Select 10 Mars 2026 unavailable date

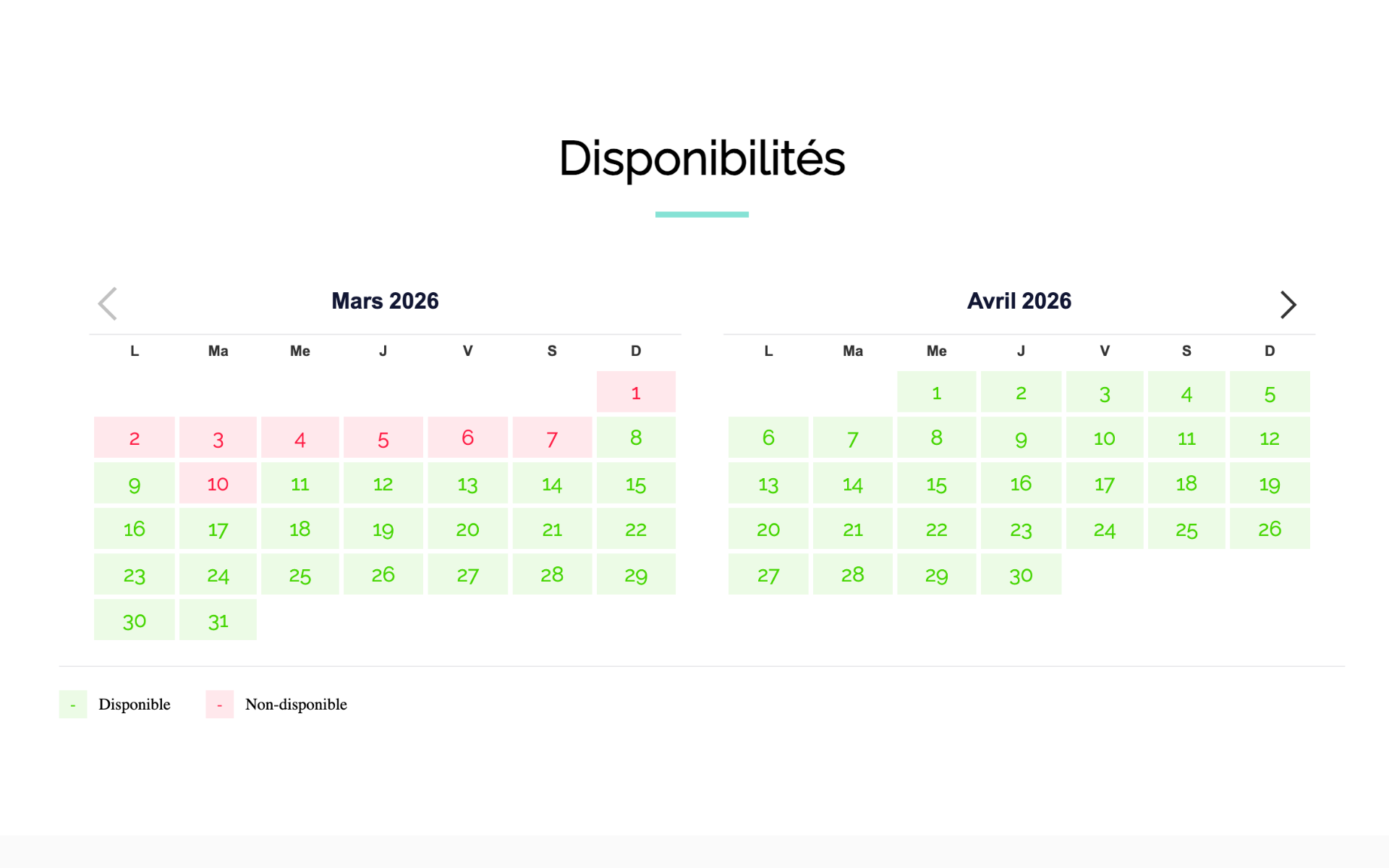(218, 483)
